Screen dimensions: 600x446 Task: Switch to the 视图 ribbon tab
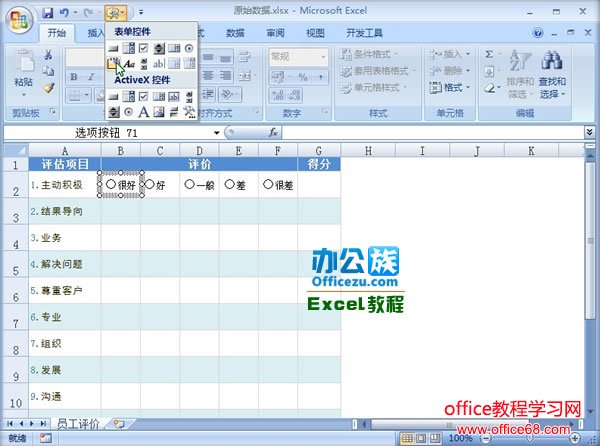[315, 33]
